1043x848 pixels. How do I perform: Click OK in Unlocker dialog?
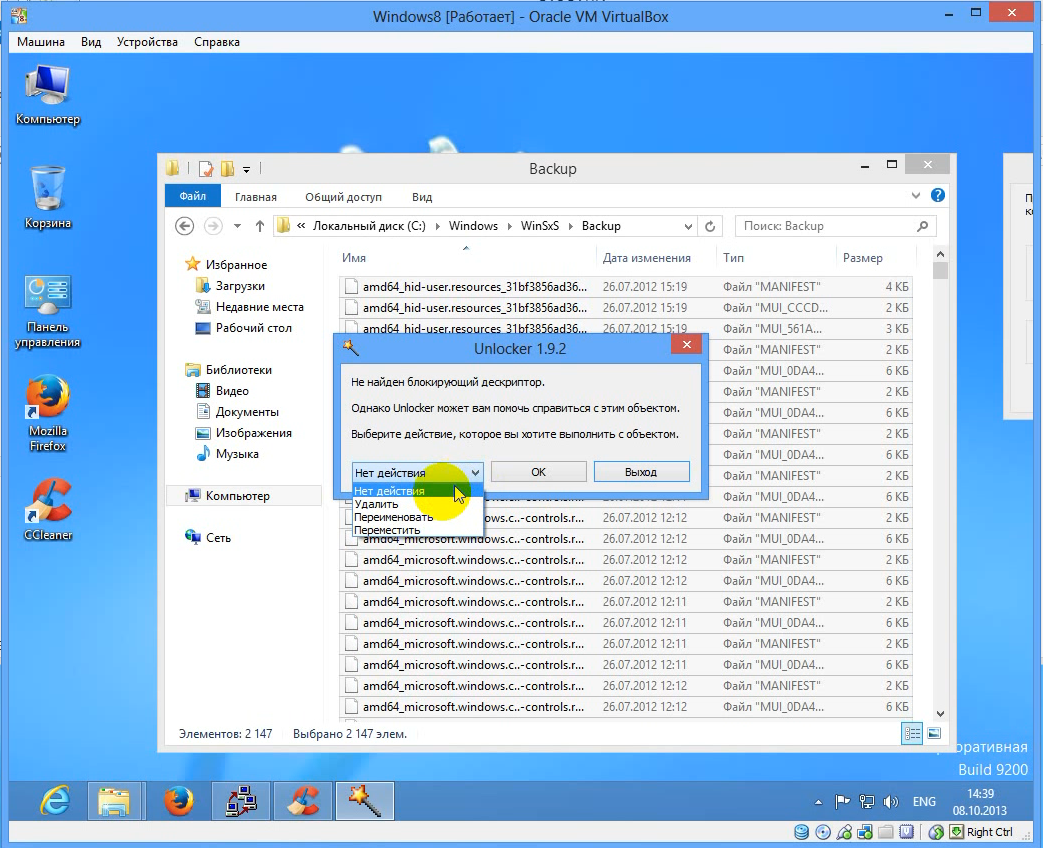pos(539,472)
